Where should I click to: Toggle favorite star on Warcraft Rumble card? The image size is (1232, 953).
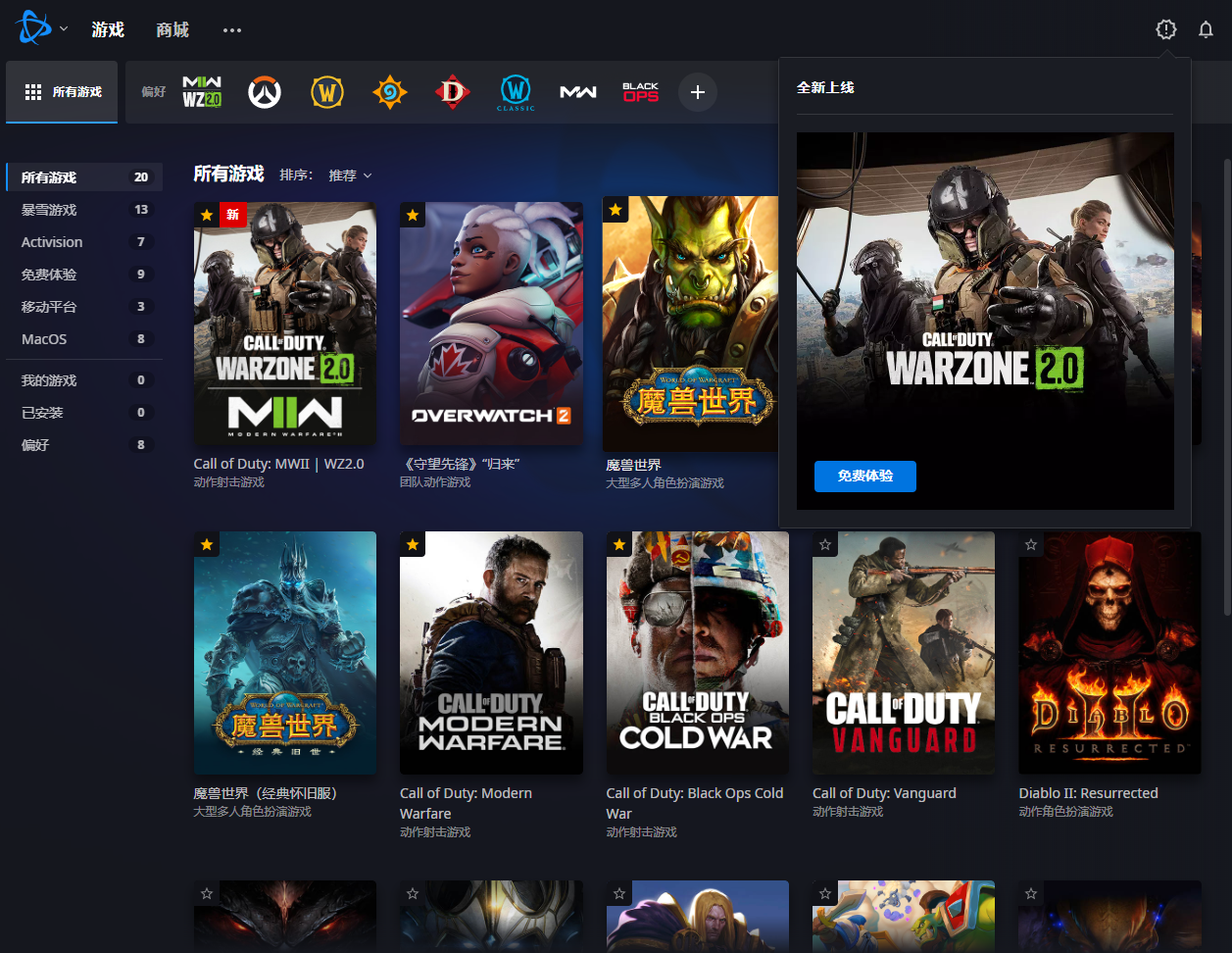pyautogui.click(x=825, y=893)
